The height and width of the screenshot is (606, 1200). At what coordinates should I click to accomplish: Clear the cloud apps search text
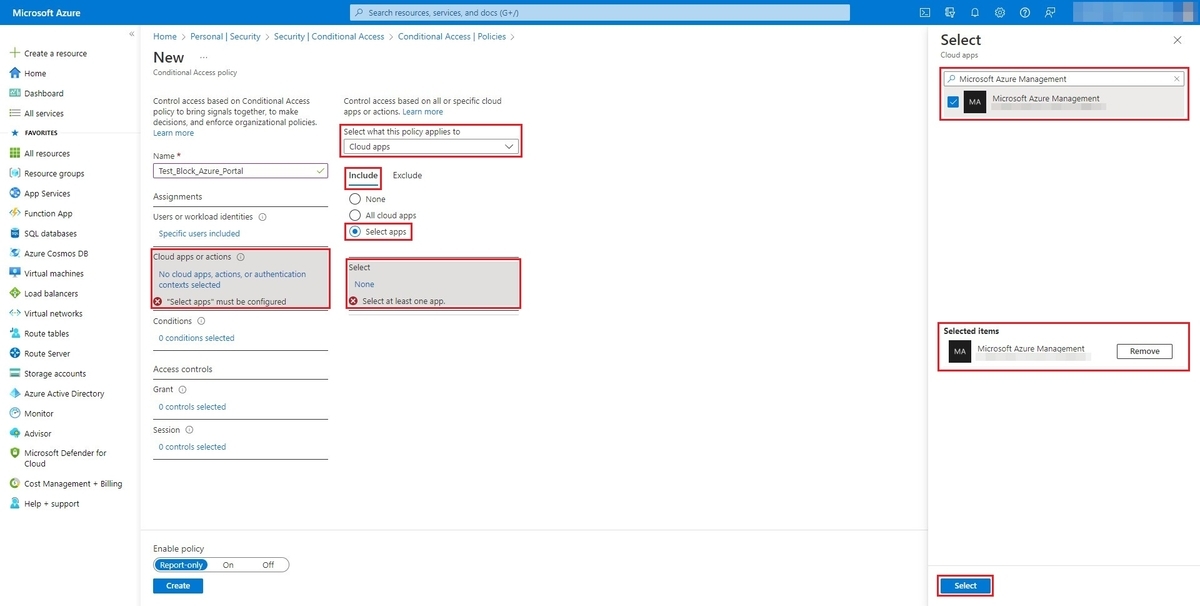tap(1177, 79)
